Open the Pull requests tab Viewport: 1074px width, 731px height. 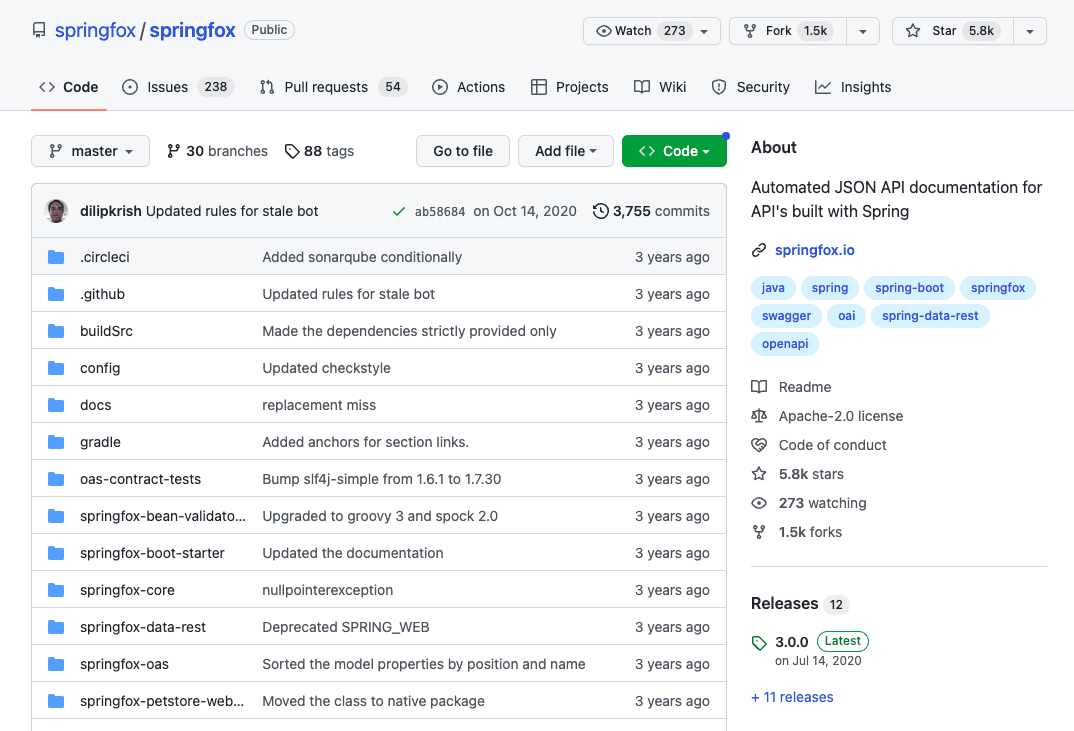[x=334, y=87]
